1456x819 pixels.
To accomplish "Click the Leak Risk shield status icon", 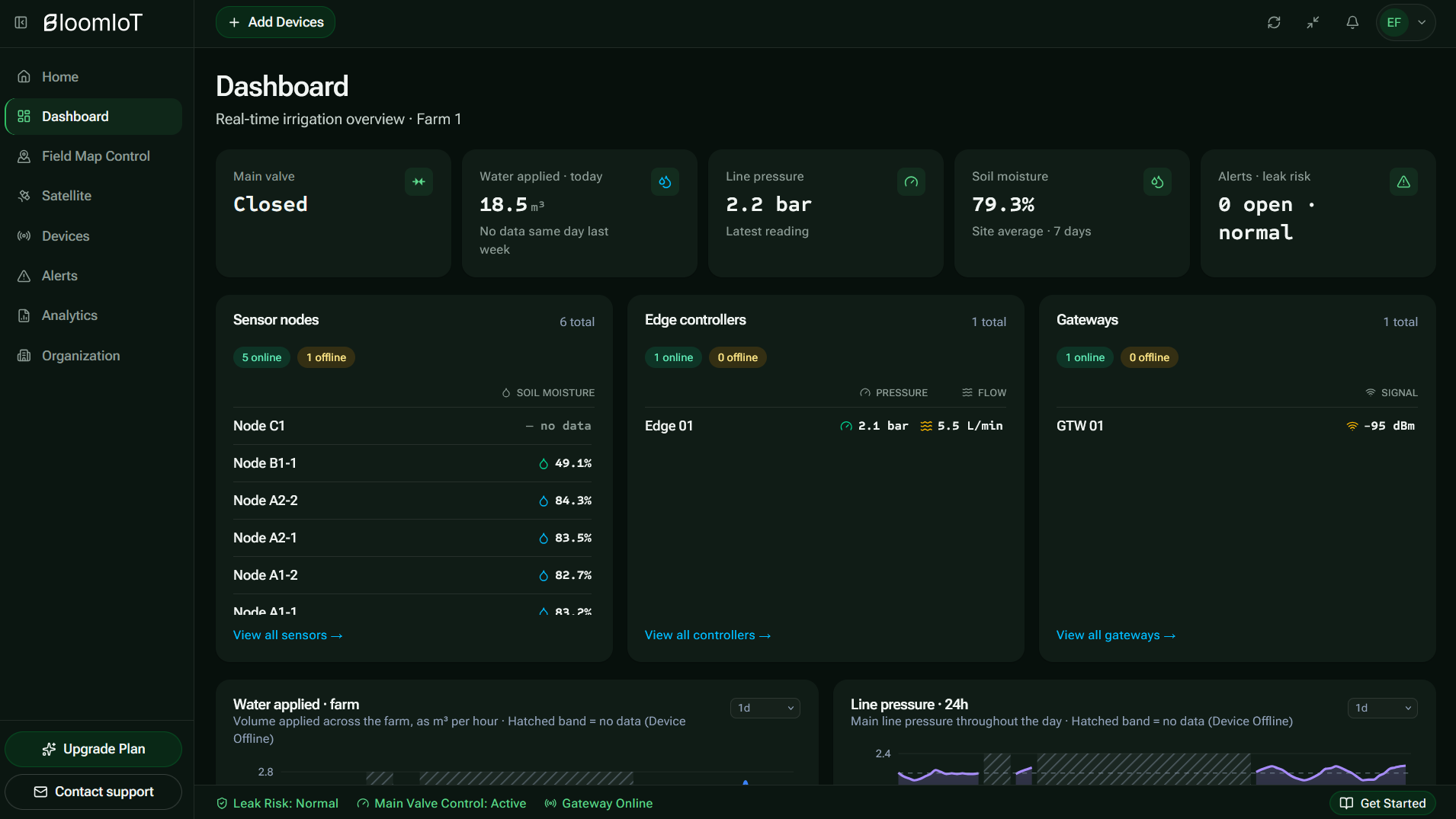I will 222,803.
